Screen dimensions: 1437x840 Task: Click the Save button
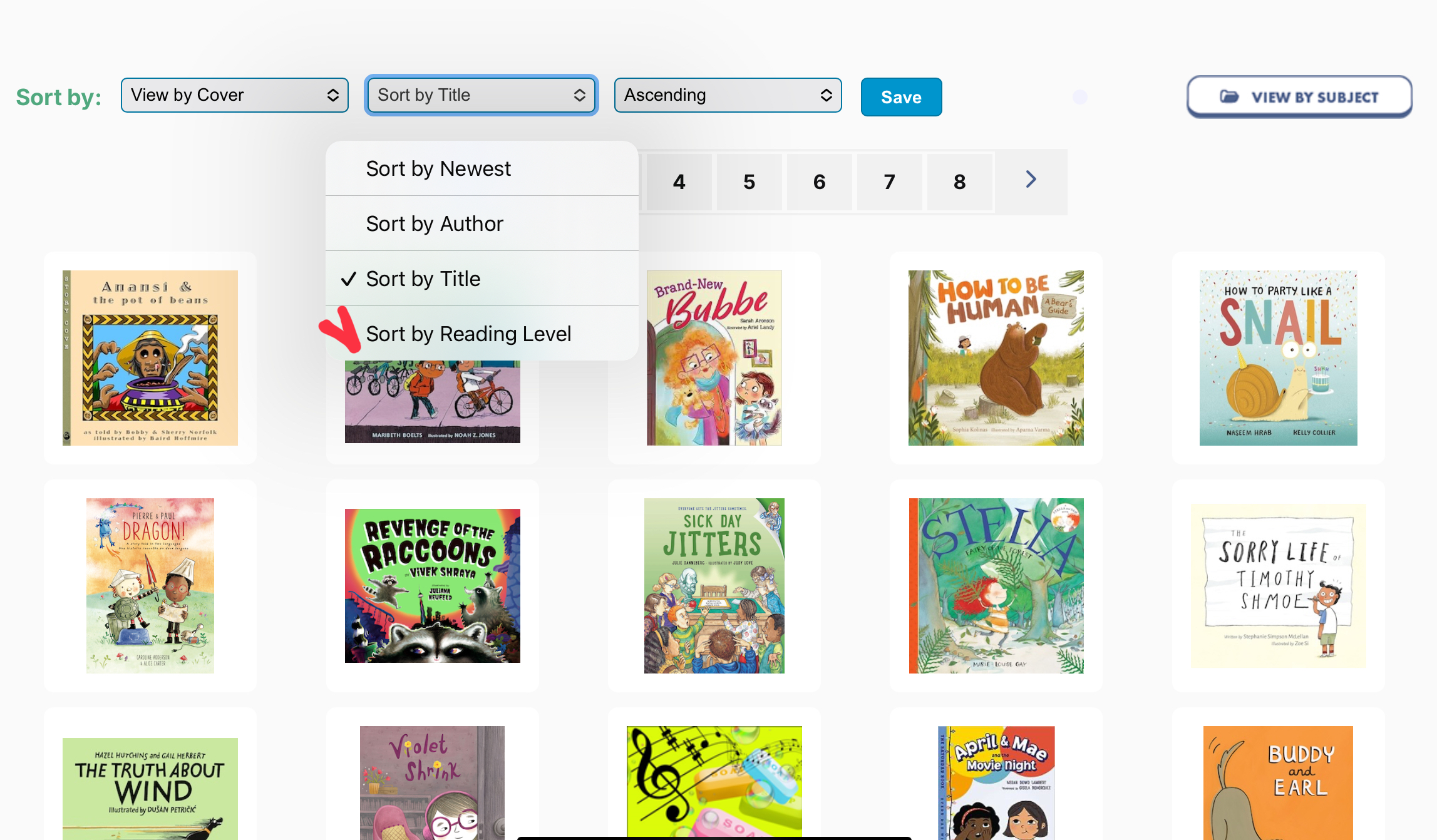click(x=901, y=97)
